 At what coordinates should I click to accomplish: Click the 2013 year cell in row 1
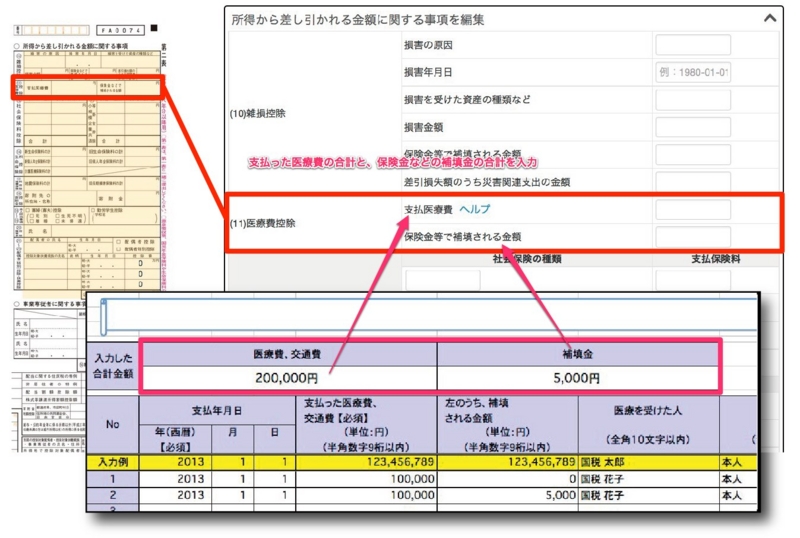(175, 479)
